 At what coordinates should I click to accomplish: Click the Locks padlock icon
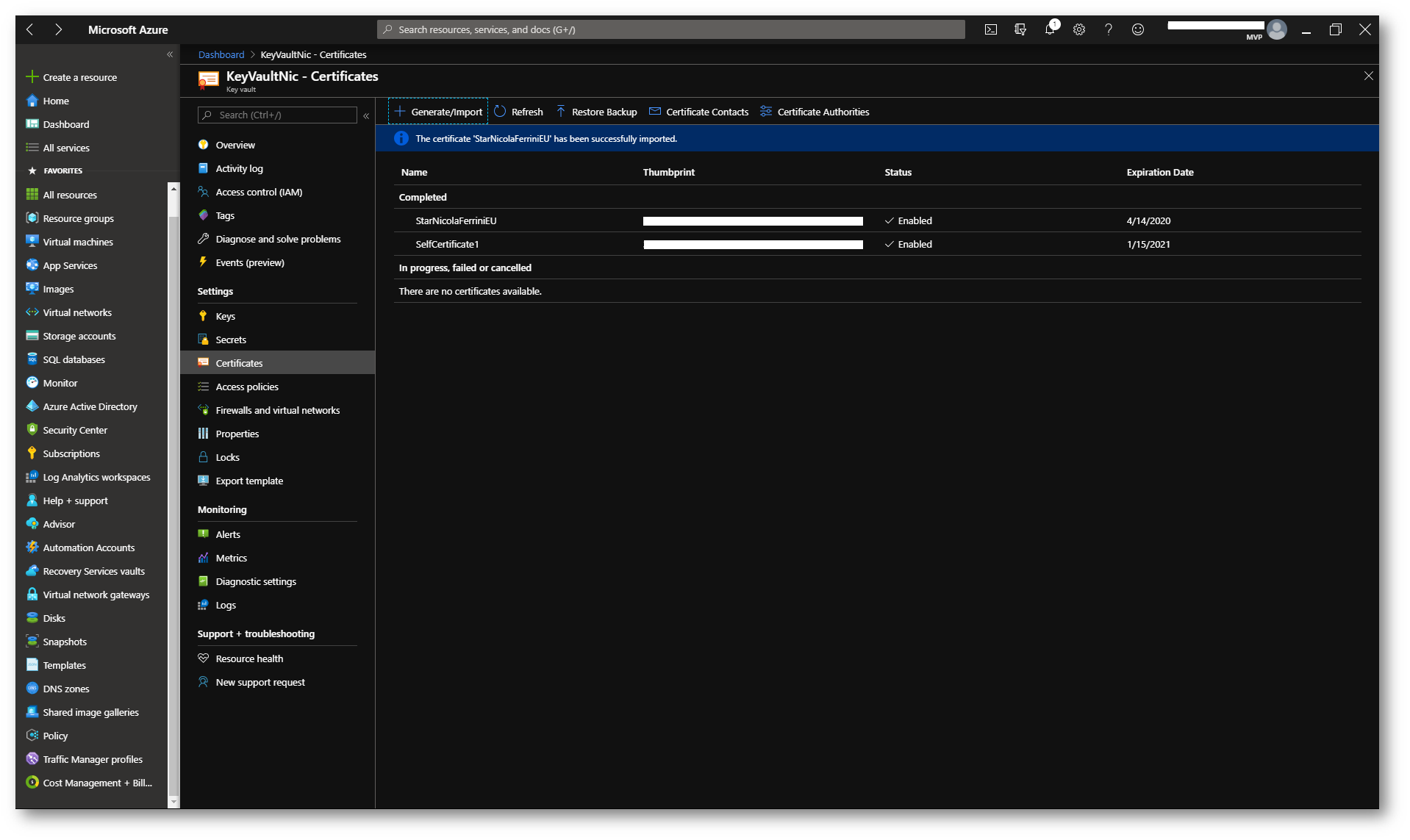point(203,456)
